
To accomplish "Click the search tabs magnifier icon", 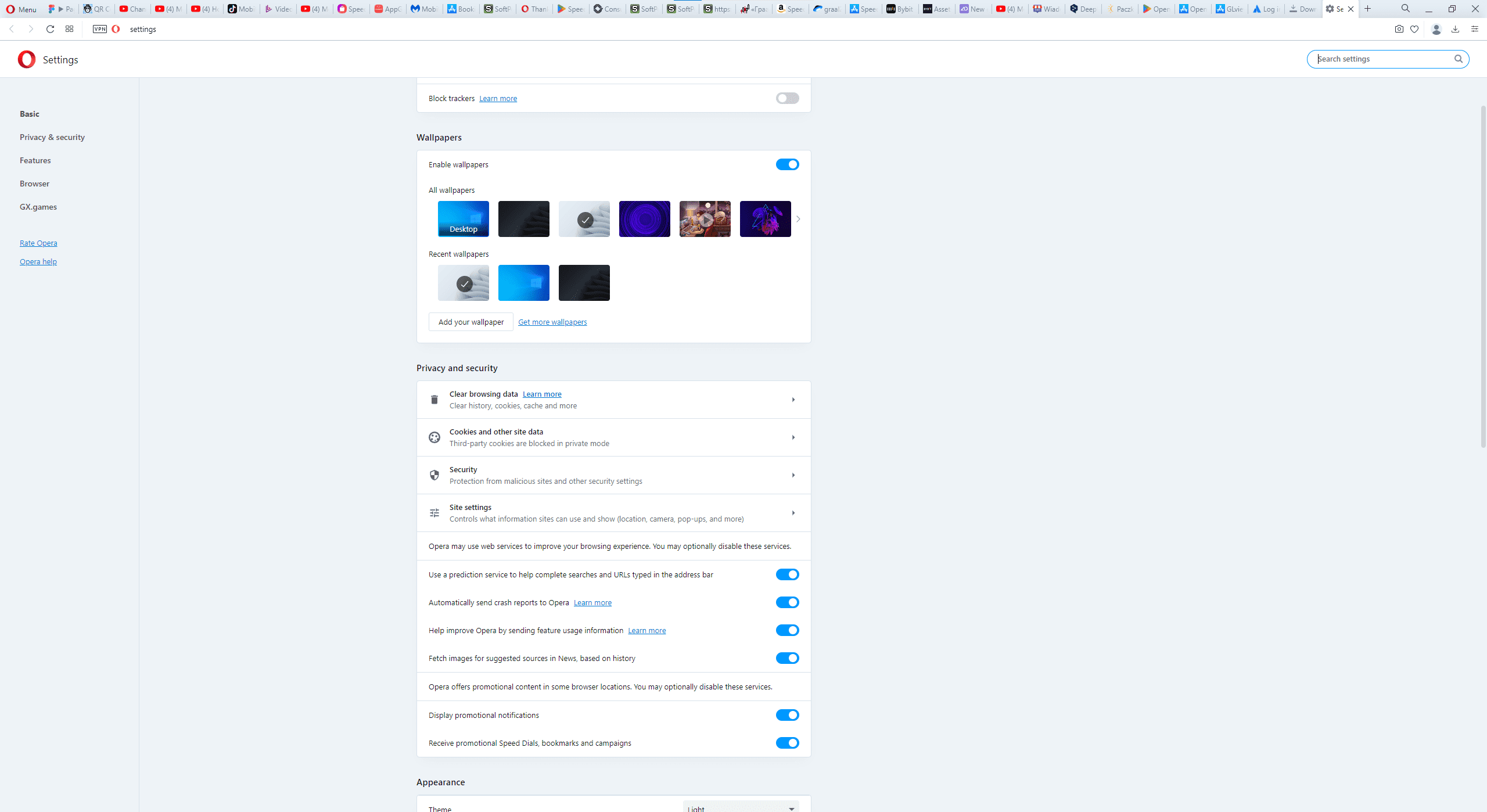I will pyautogui.click(x=1405, y=9).
